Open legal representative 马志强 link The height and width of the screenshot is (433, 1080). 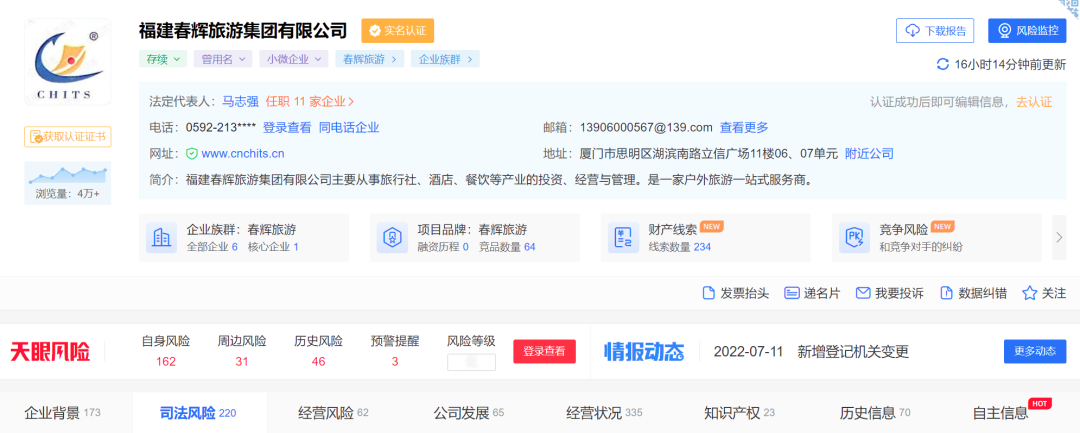[x=240, y=102]
